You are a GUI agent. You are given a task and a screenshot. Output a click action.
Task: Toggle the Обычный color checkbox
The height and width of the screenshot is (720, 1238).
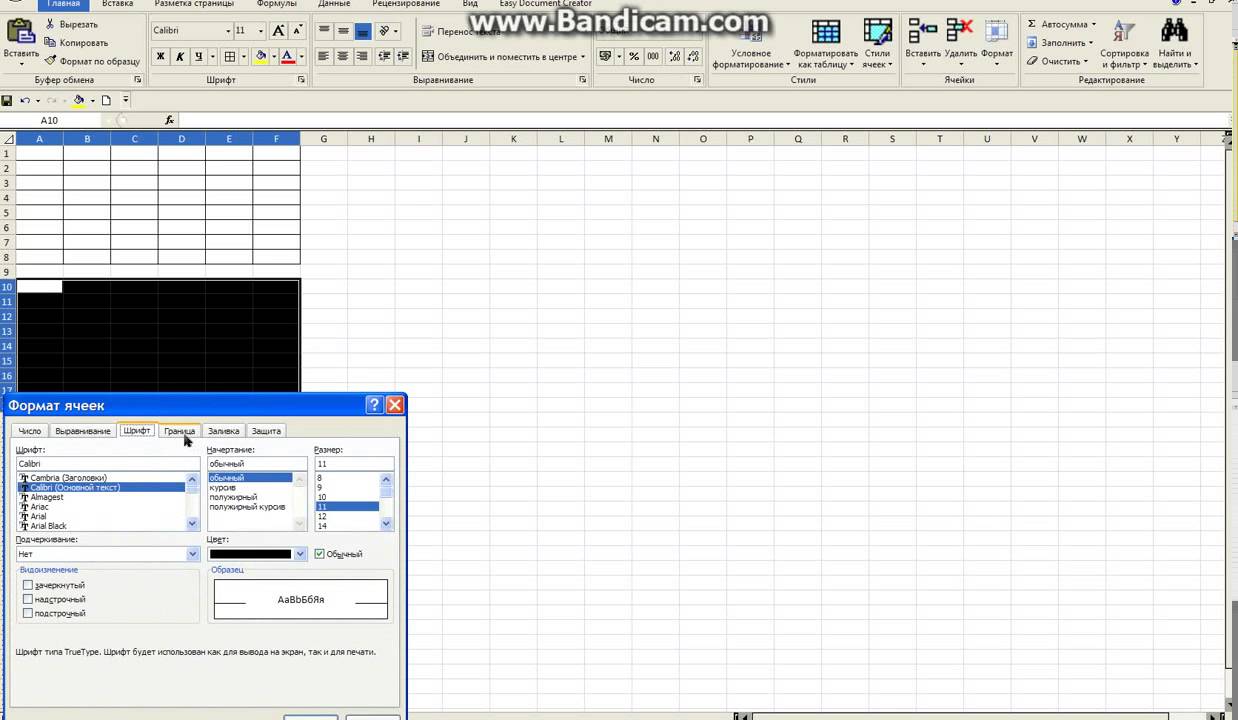pyautogui.click(x=320, y=554)
